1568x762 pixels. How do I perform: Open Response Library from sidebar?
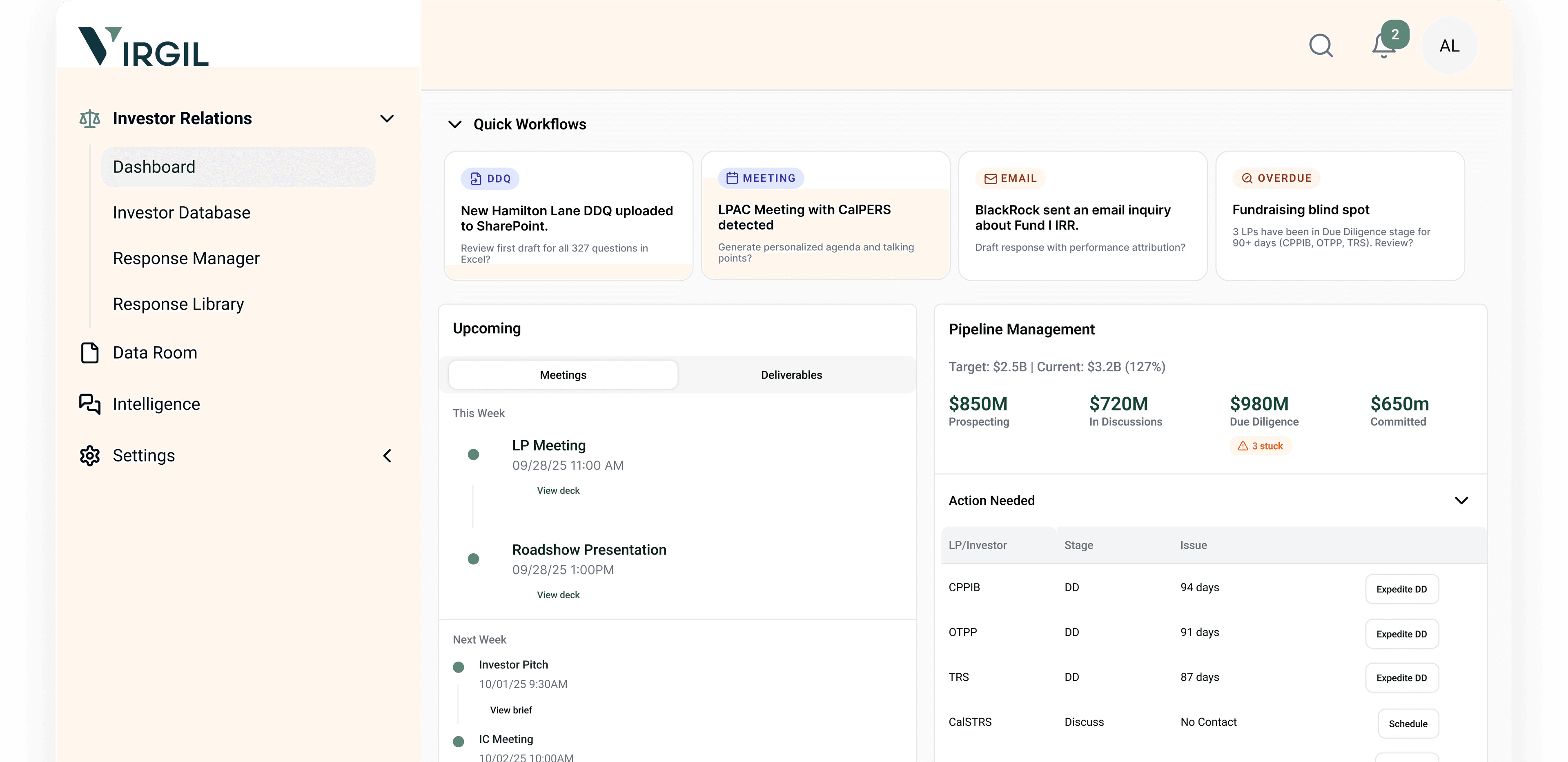coord(178,304)
